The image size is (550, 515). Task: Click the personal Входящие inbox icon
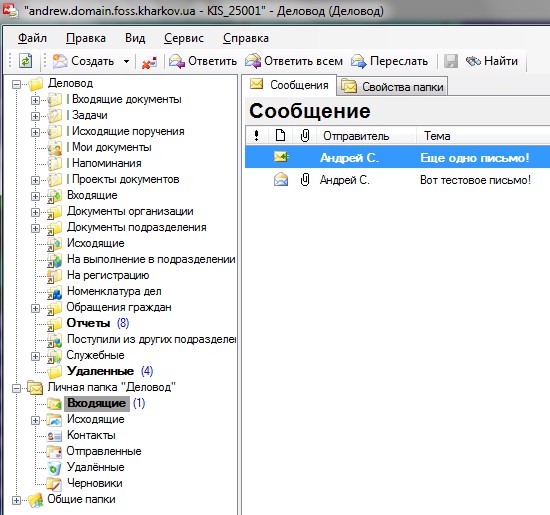point(55,404)
